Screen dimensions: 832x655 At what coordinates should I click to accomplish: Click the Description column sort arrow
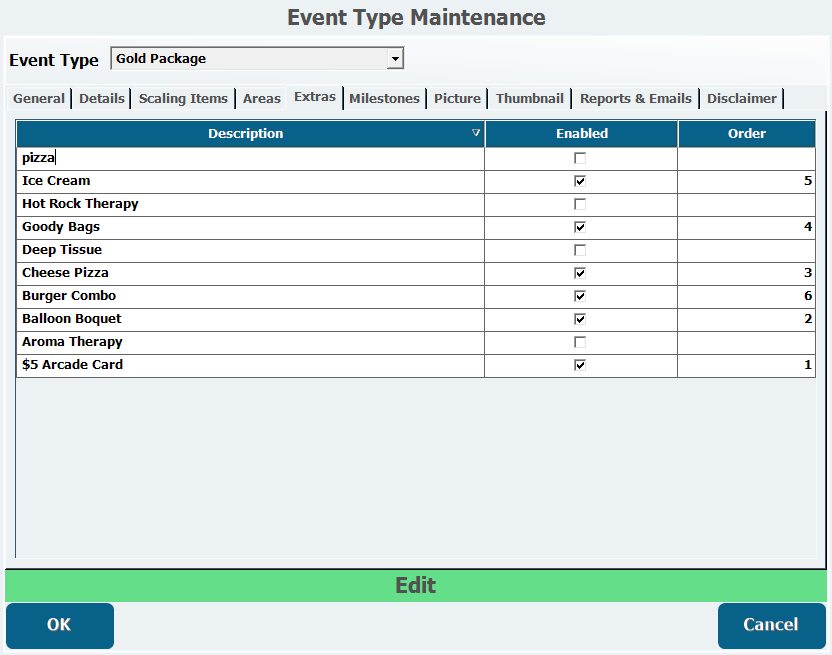[x=476, y=133]
